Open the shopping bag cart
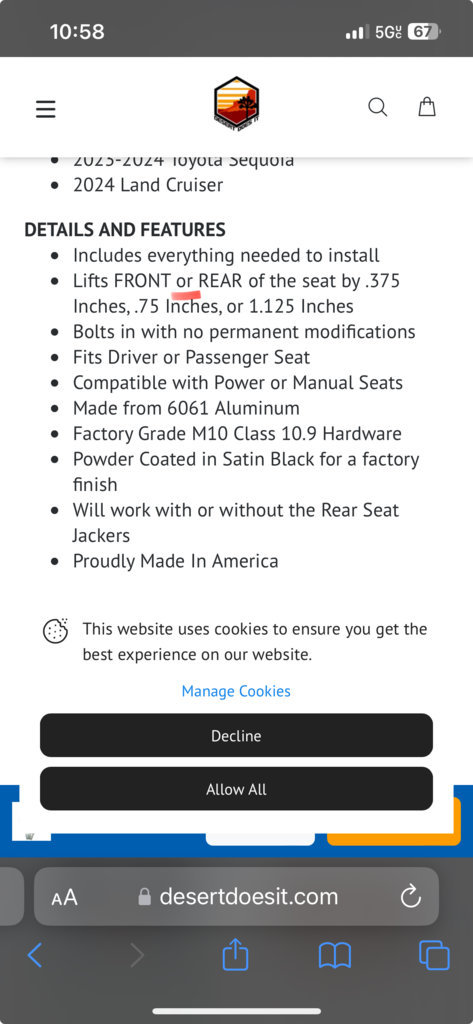 coord(427,106)
